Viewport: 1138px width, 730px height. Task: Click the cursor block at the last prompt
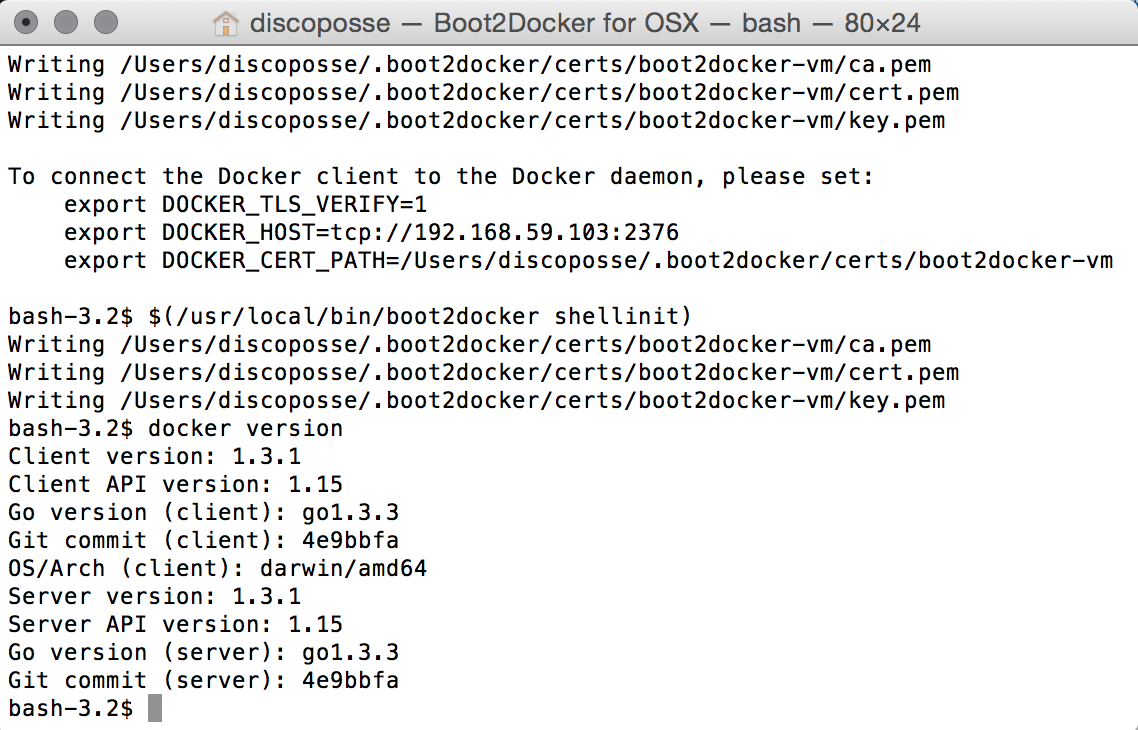(x=154, y=708)
